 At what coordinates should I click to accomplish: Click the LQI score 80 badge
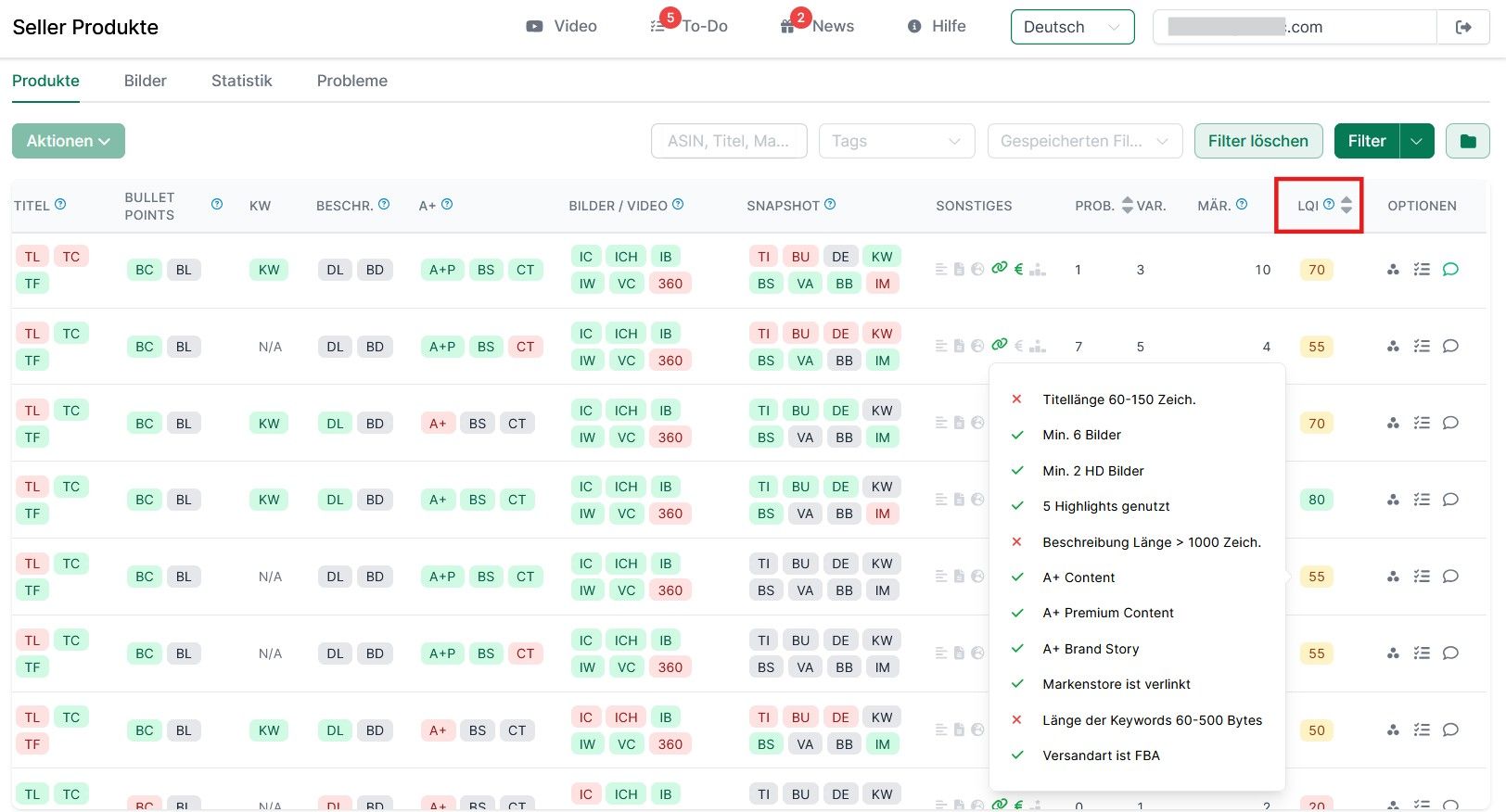[1317, 500]
